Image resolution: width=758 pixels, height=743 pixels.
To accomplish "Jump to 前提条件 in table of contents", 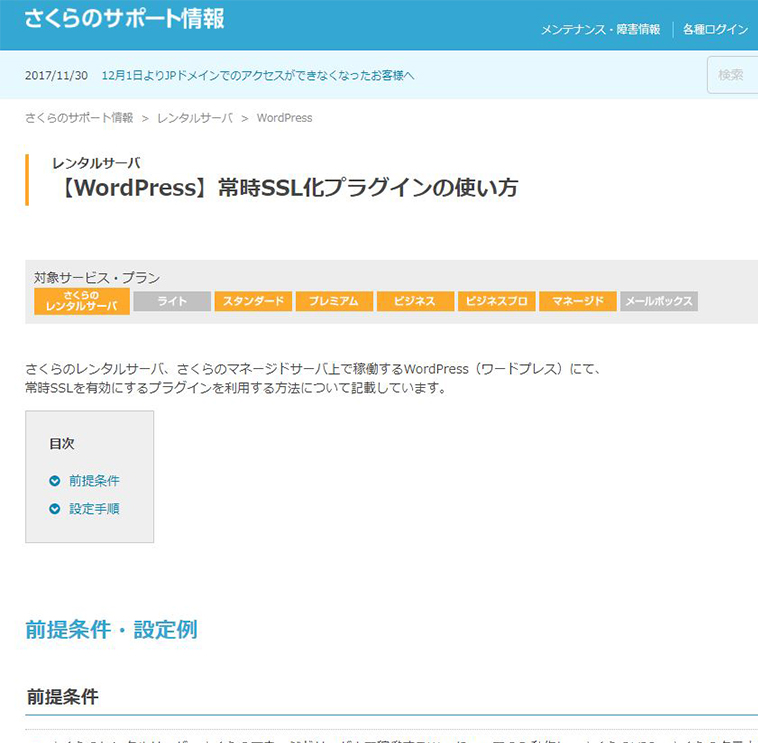I will click(94, 481).
